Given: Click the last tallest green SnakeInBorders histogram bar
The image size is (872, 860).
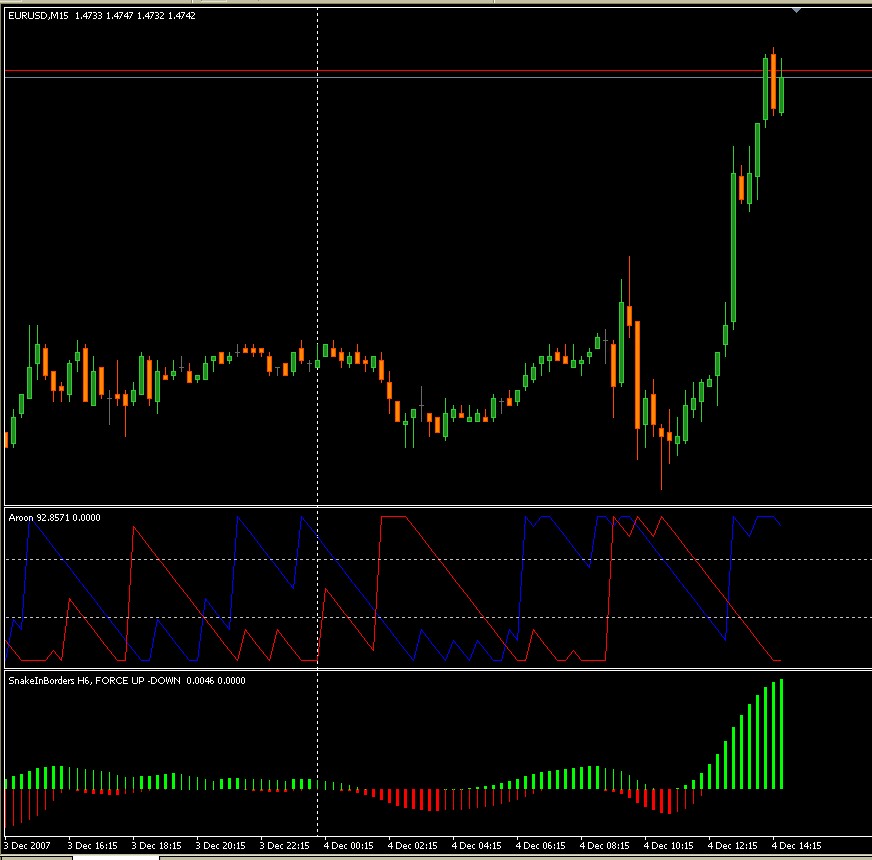Looking at the screenshot, I should click(781, 734).
